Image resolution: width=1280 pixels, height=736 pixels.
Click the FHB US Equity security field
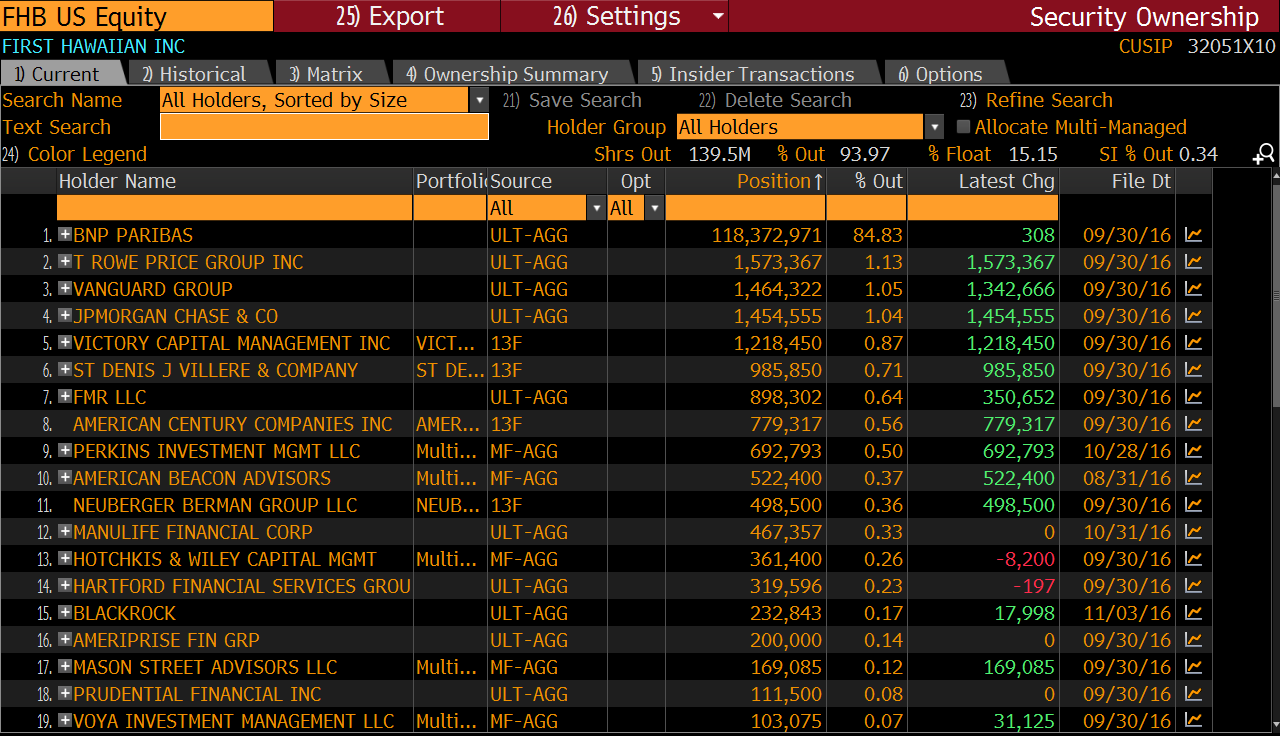click(136, 16)
